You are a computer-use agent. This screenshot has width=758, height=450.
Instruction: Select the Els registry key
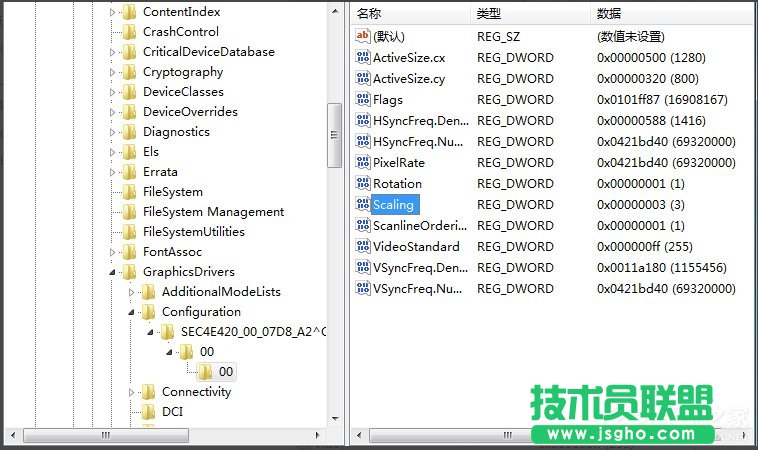pos(151,152)
